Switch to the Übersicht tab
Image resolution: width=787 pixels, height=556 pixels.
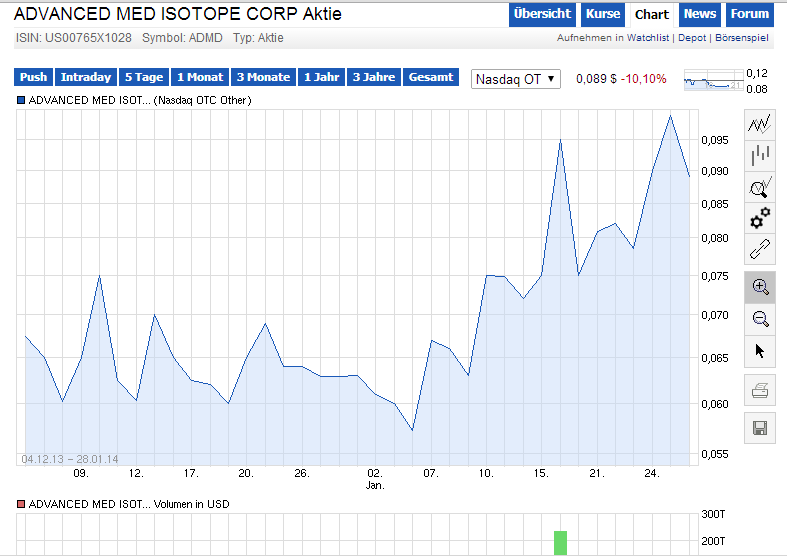click(x=542, y=14)
